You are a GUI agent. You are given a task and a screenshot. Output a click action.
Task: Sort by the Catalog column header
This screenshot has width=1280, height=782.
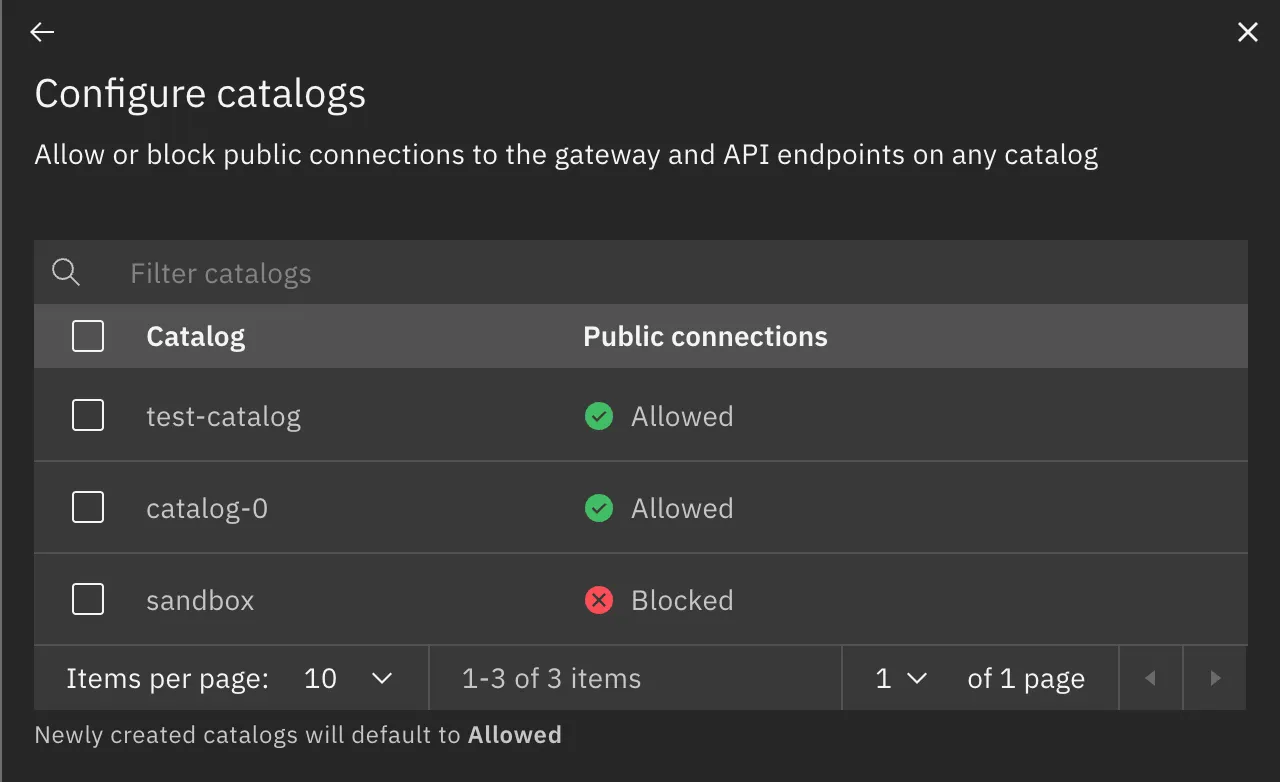[x=196, y=337]
